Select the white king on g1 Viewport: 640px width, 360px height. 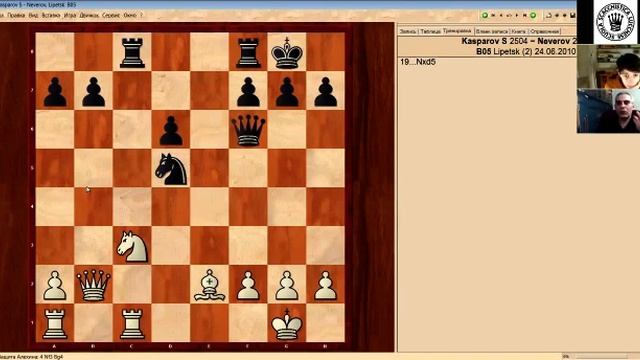[x=287, y=324]
